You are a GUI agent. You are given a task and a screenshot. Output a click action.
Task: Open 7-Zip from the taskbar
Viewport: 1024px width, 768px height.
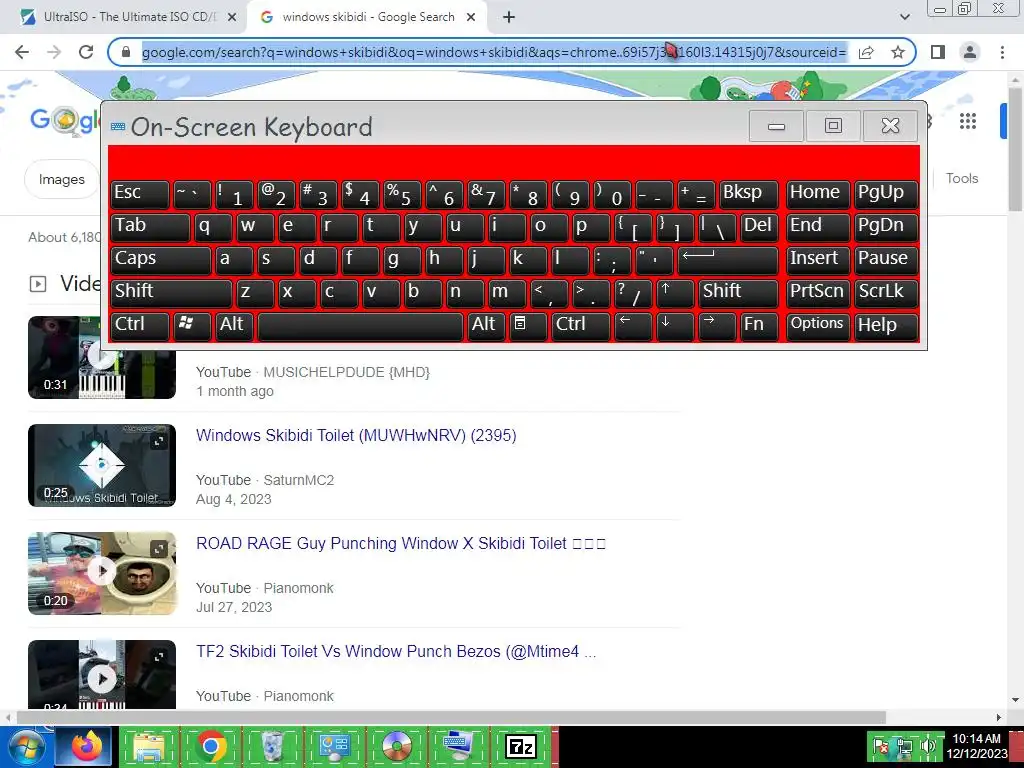(520, 747)
